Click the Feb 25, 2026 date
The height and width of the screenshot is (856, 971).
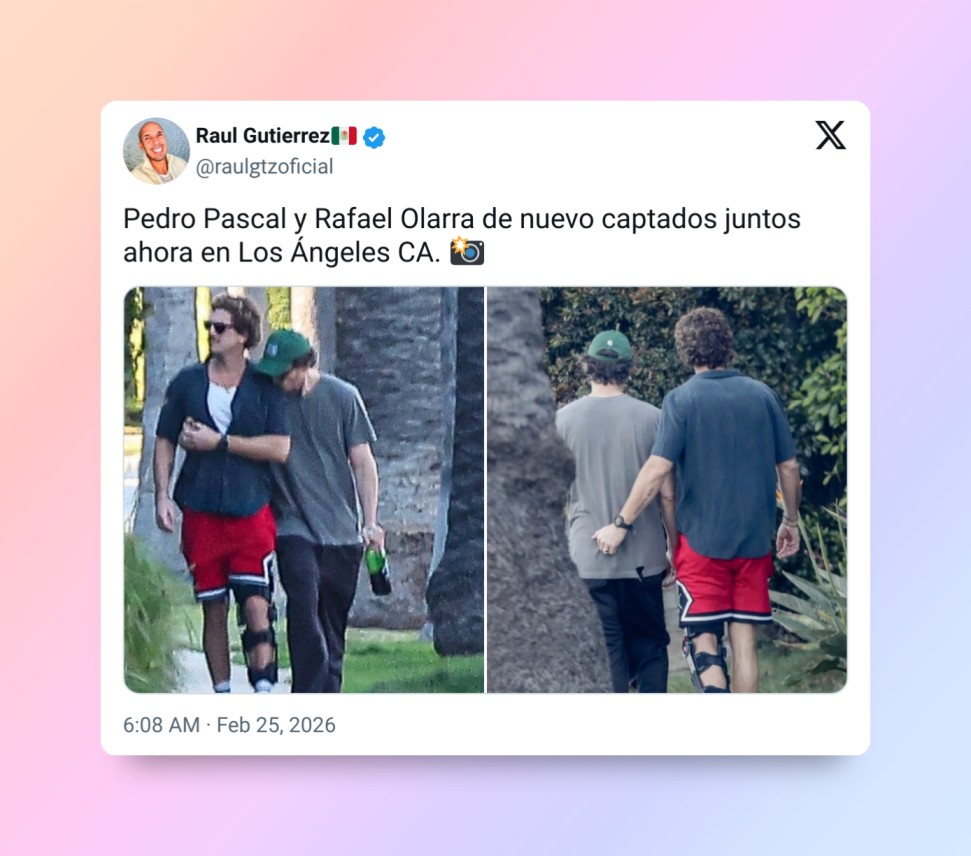point(276,725)
